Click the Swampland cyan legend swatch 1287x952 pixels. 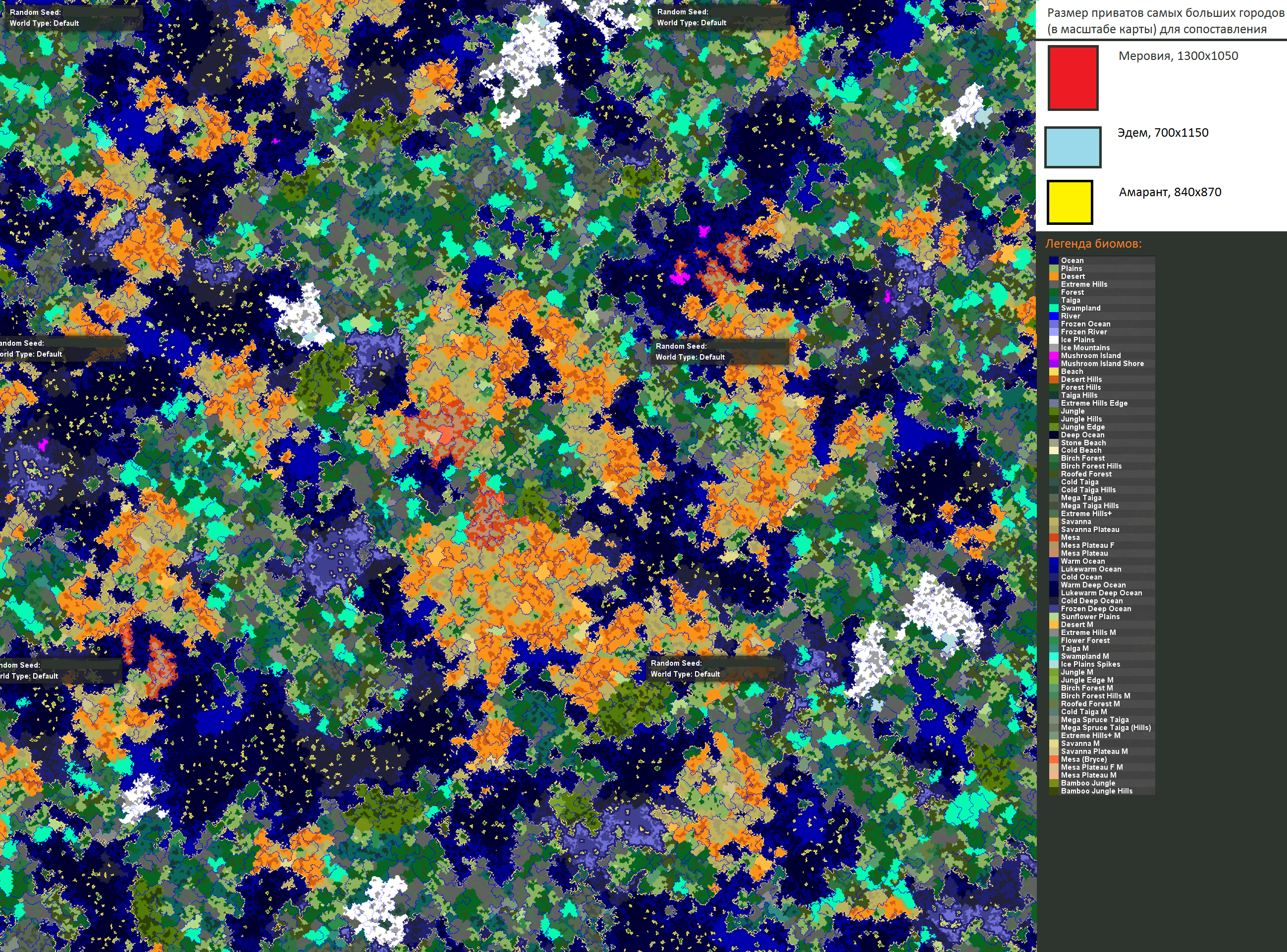click(x=1054, y=308)
